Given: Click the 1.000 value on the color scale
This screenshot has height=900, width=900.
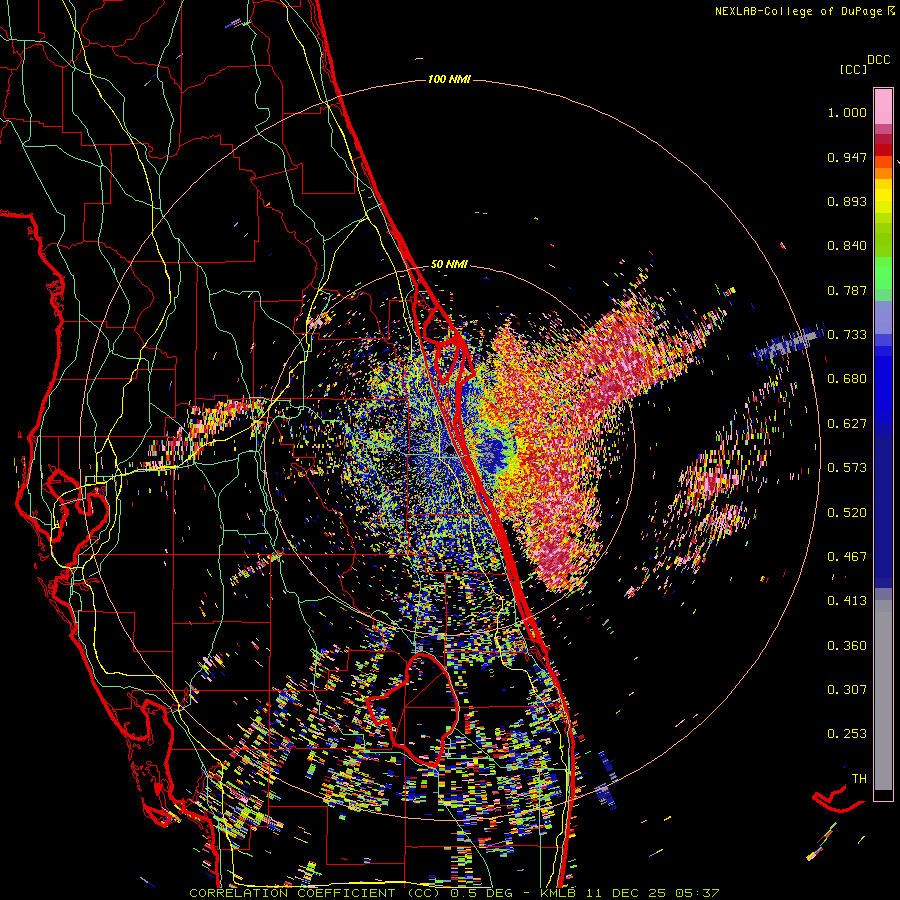Looking at the screenshot, I should tap(847, 112).
